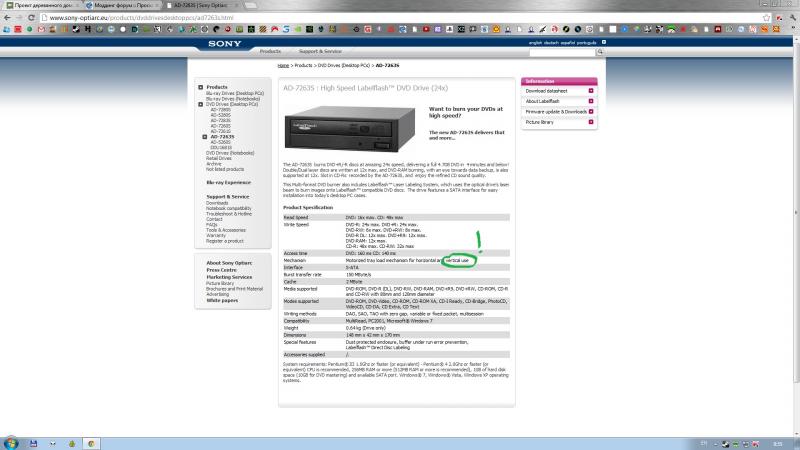Toggle the expander icon beside AD-7263S
Viewport: 800px width, 450px height.
pos(205,137)
